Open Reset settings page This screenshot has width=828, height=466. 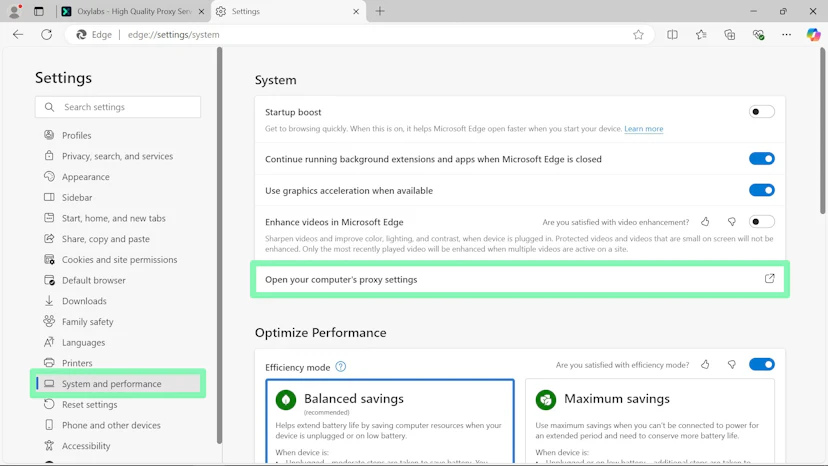tap(89, 404)
